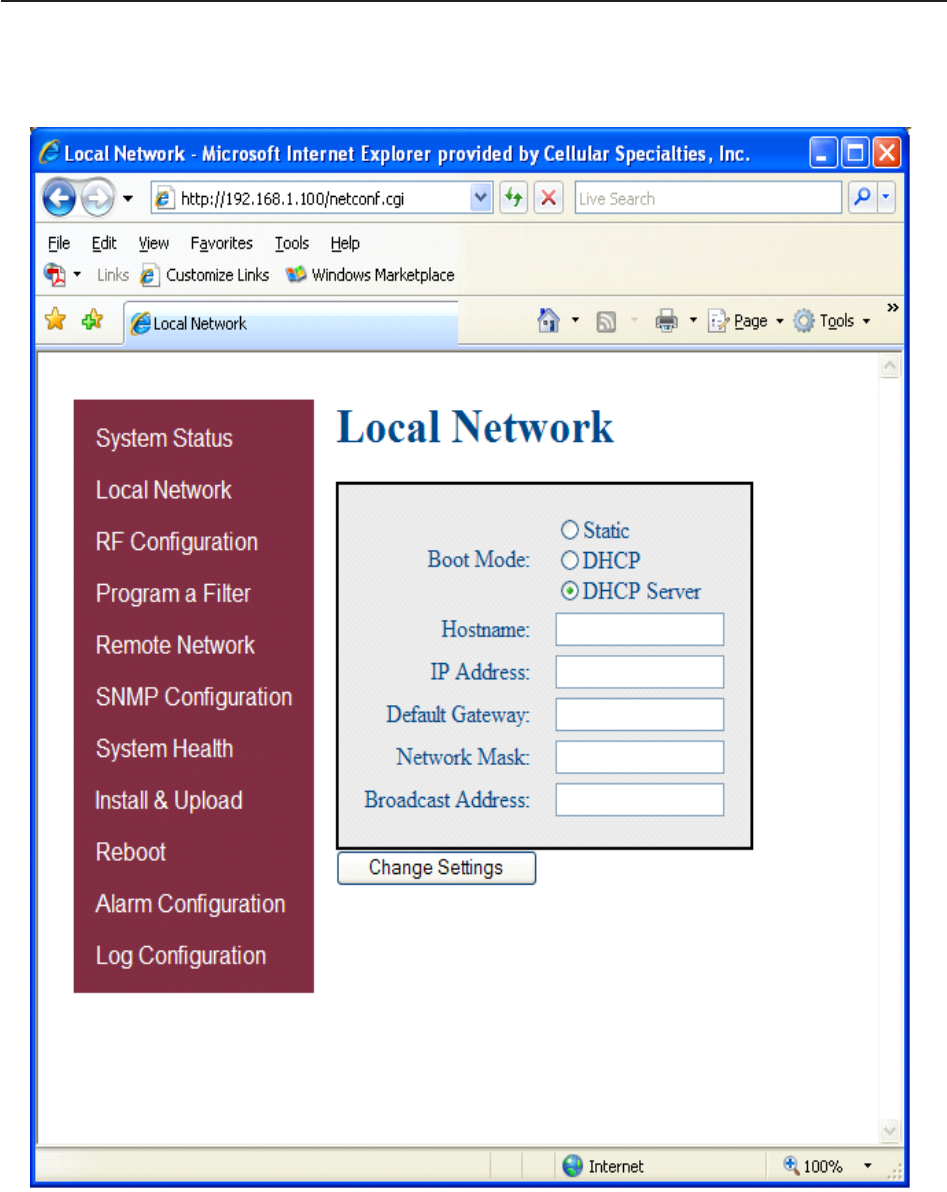Expand the zoom level dropdown arrow
This screenshot has height=1192, width=947.
click(867, 1165)
